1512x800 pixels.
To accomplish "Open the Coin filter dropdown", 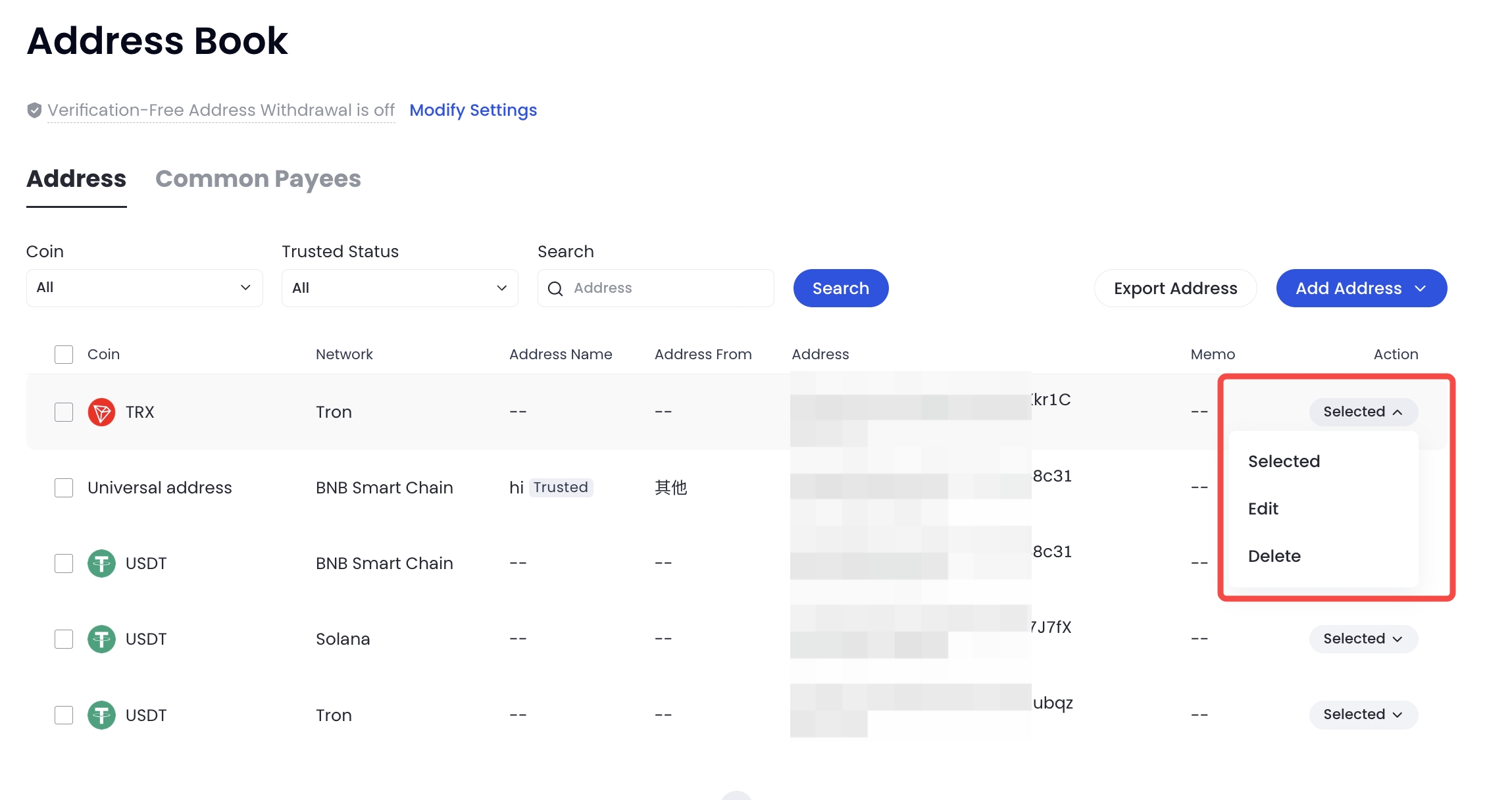I will point(144,288).
